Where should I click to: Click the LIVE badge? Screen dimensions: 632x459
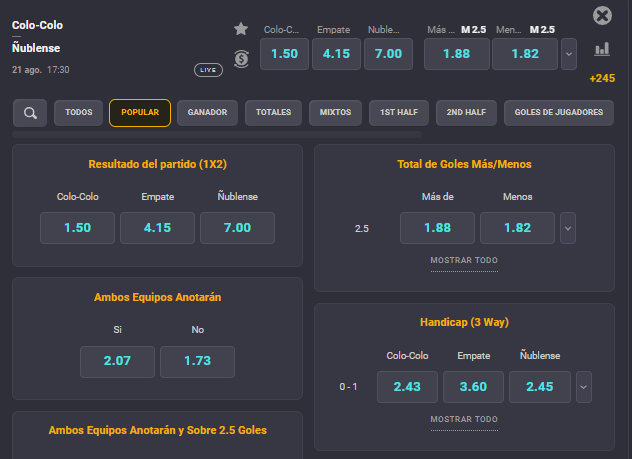208,70
